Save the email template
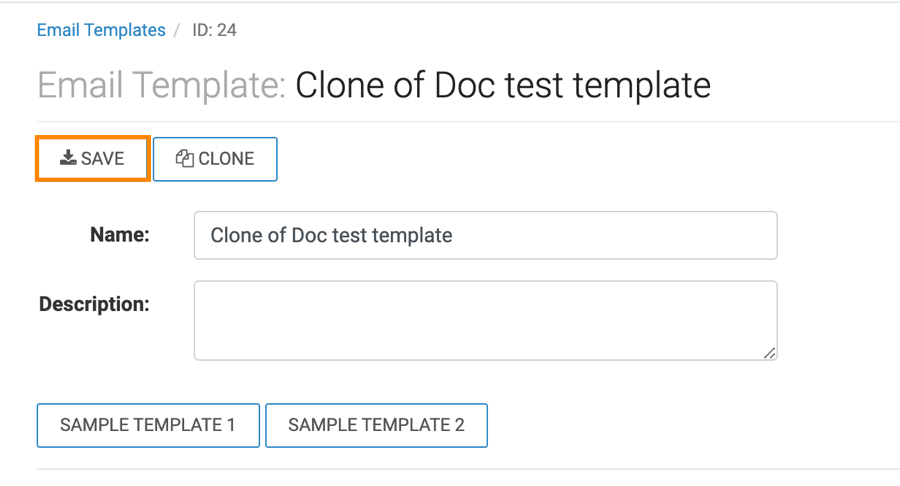Screen dimensions: 900x486 (93, 158)
